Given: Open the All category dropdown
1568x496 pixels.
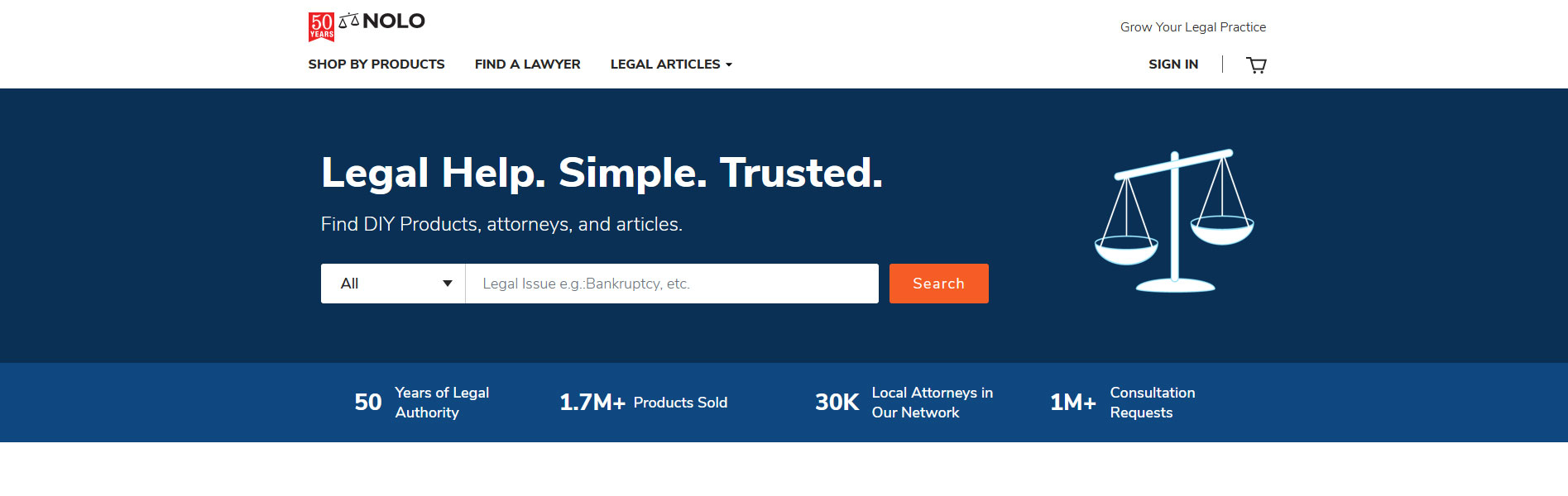Looking at the screenshot, I should (x=393, y=284).
